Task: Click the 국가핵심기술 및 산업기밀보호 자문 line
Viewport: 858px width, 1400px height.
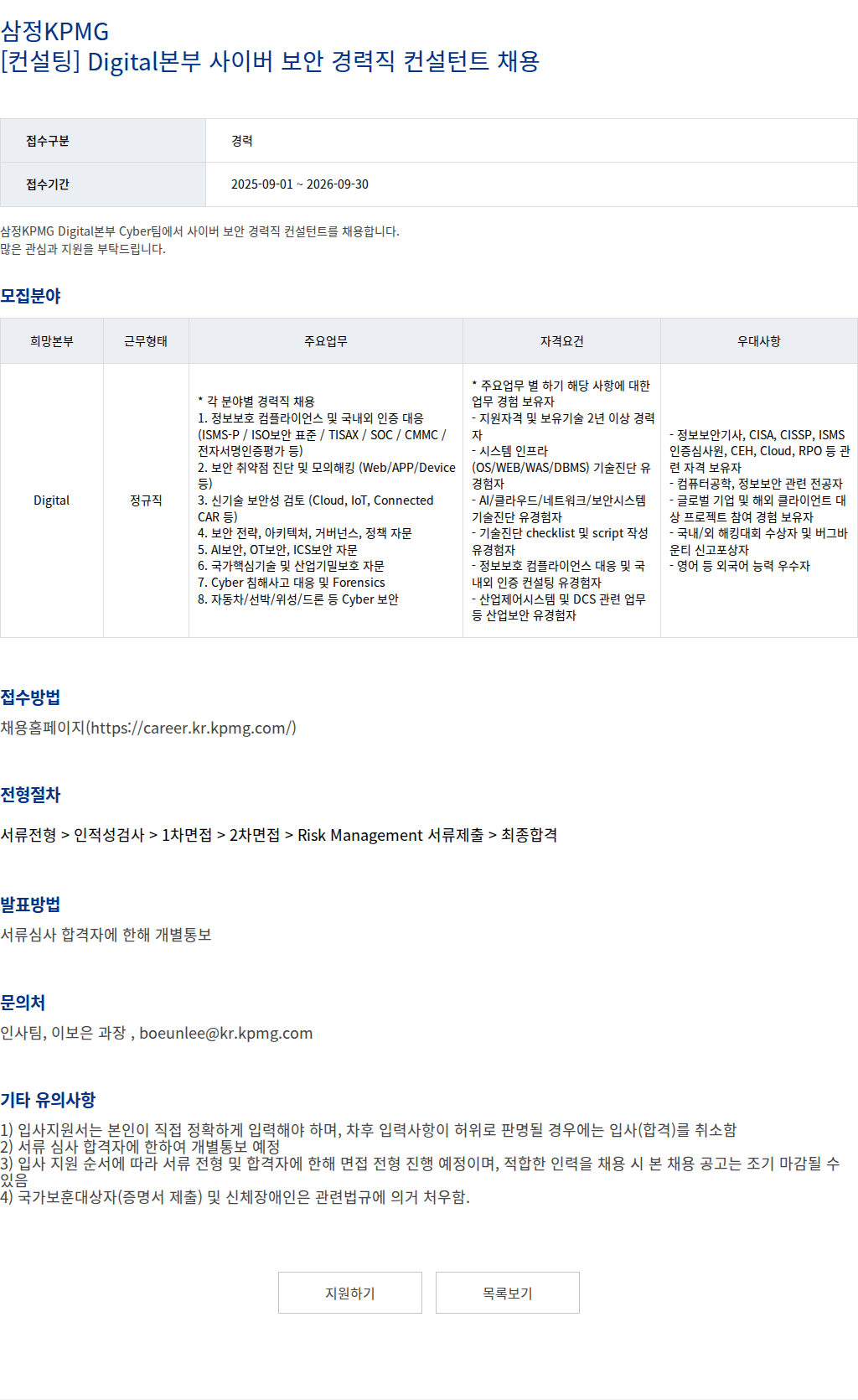Action: coord(291,566)
